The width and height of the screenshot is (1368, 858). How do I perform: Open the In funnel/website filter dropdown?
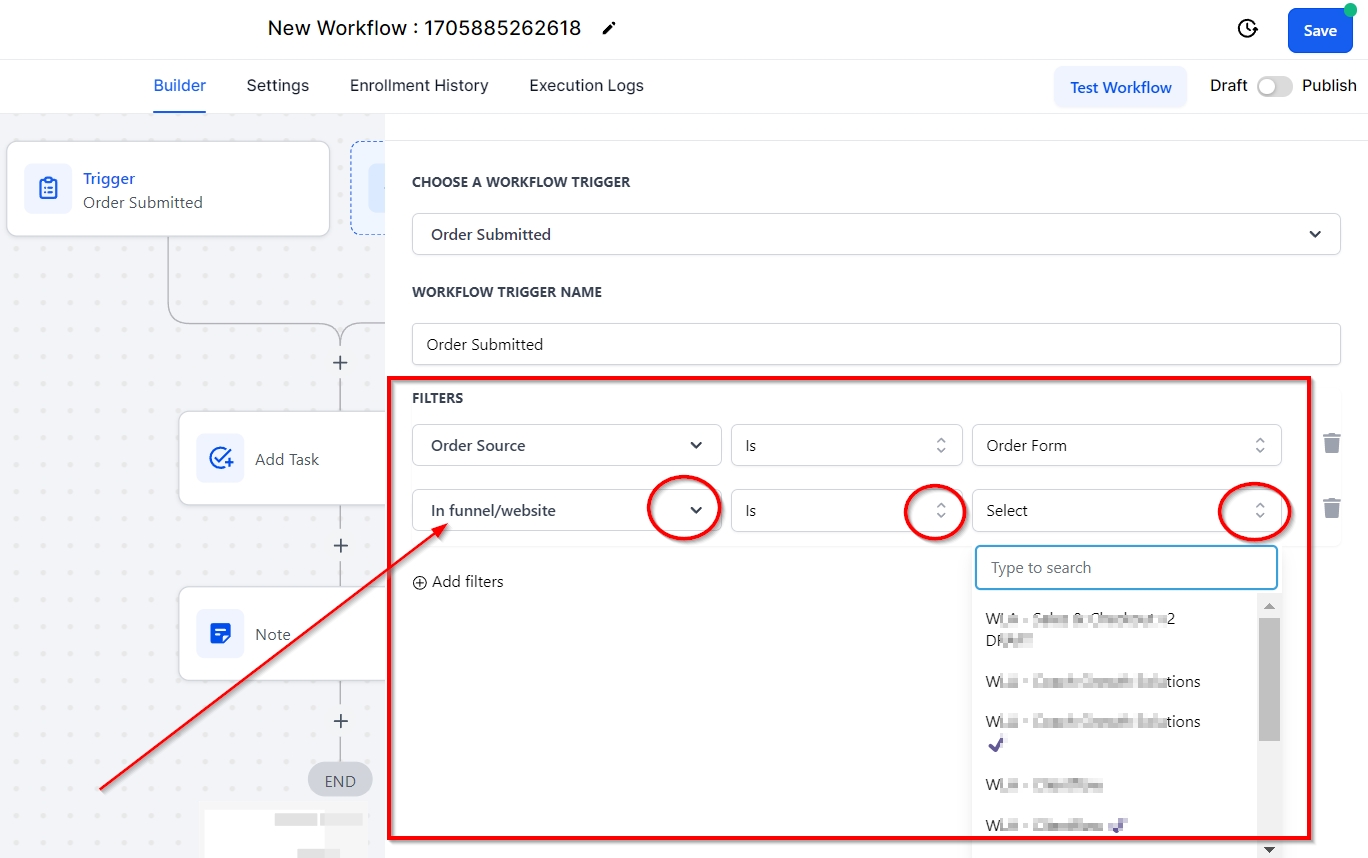pyautogui.click(x=566, y=510)
